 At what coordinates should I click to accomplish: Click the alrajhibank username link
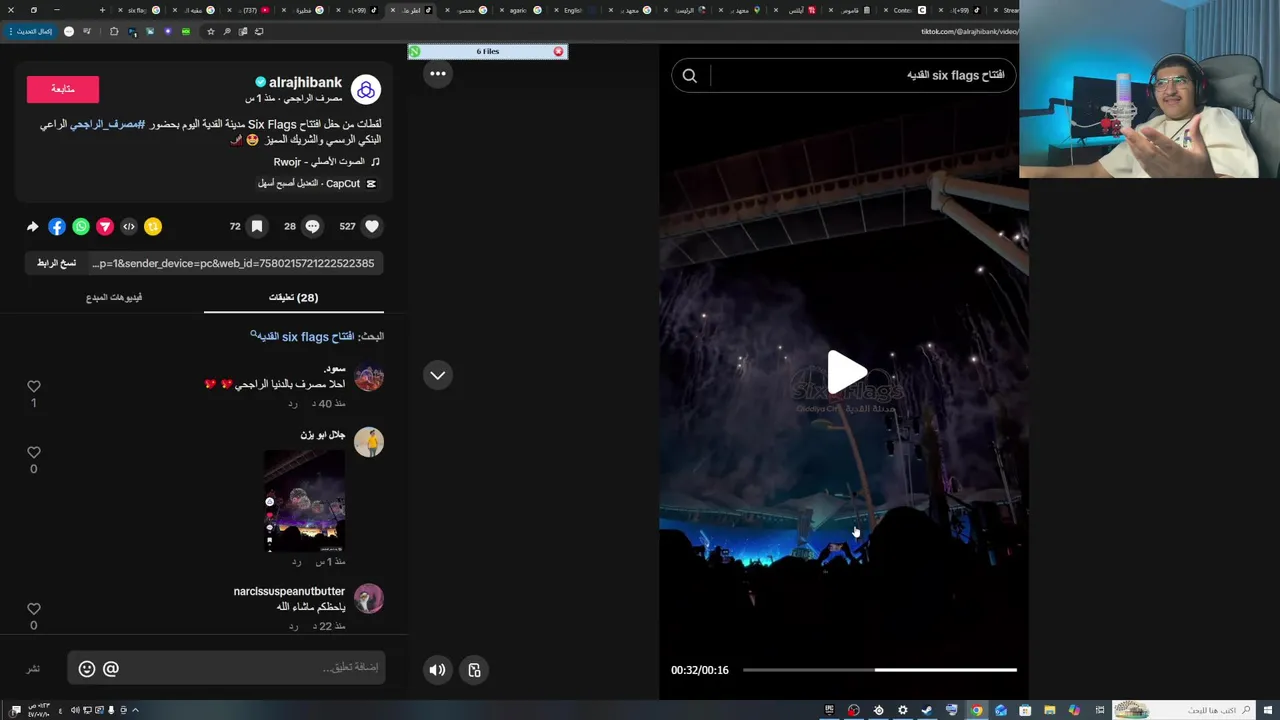(305, 82)
